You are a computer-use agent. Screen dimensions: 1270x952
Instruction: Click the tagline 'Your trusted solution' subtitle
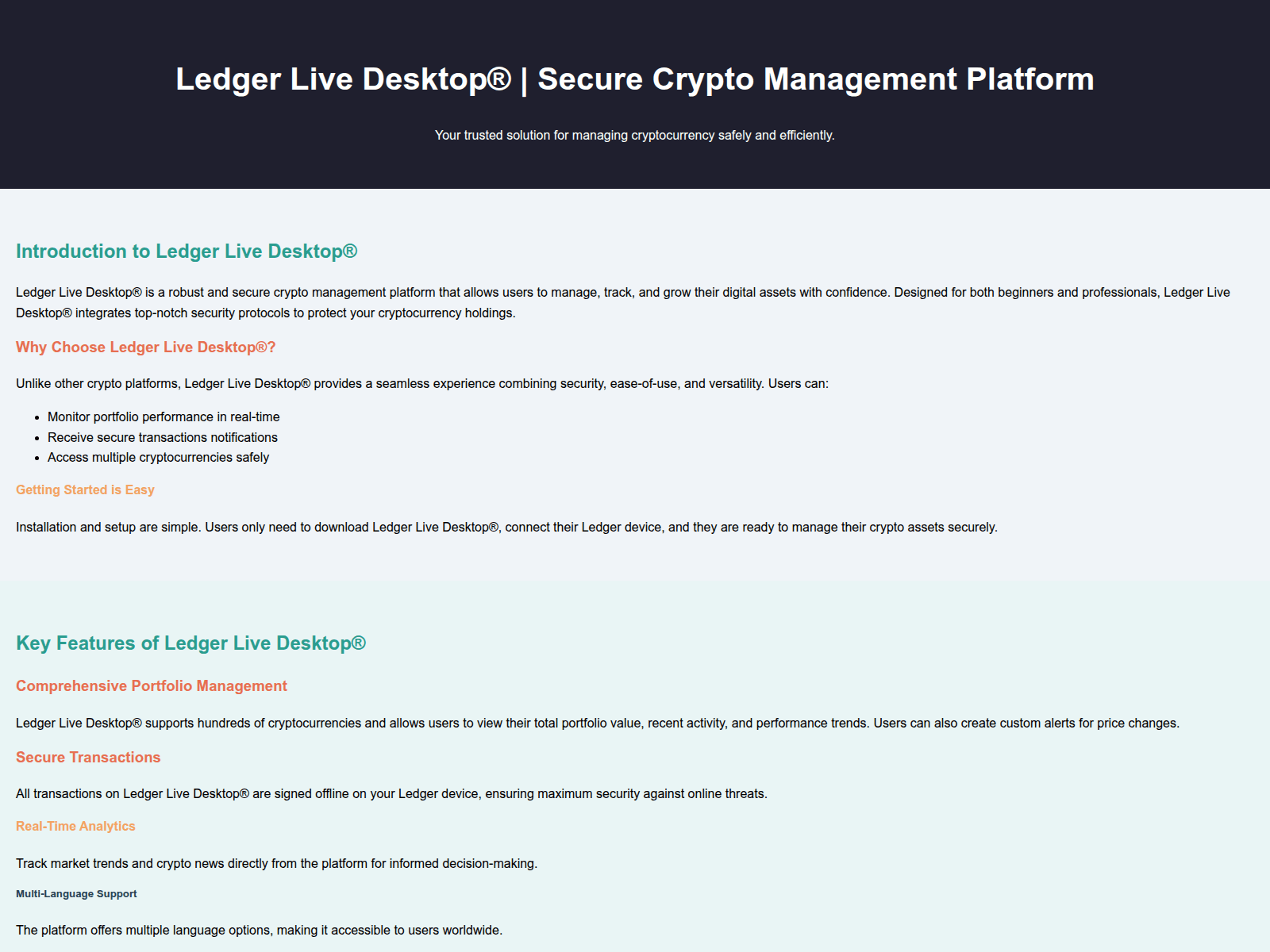point(634,136)
